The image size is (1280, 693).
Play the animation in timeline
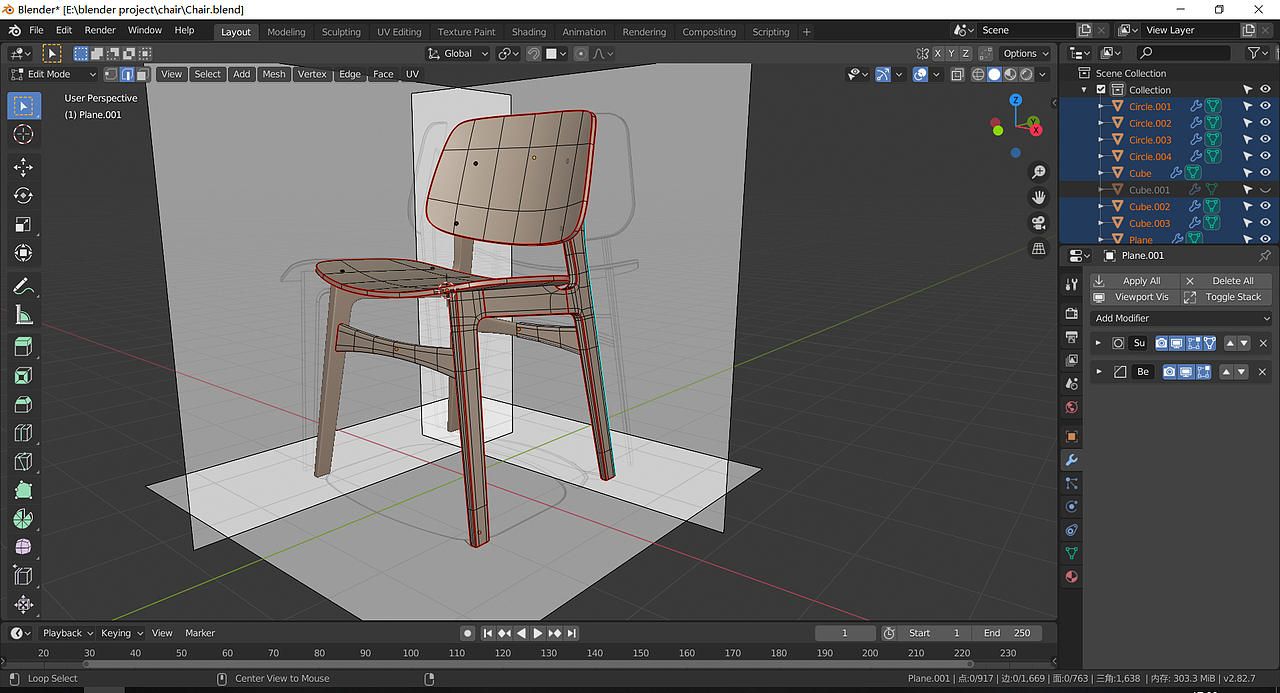[538, 633]
